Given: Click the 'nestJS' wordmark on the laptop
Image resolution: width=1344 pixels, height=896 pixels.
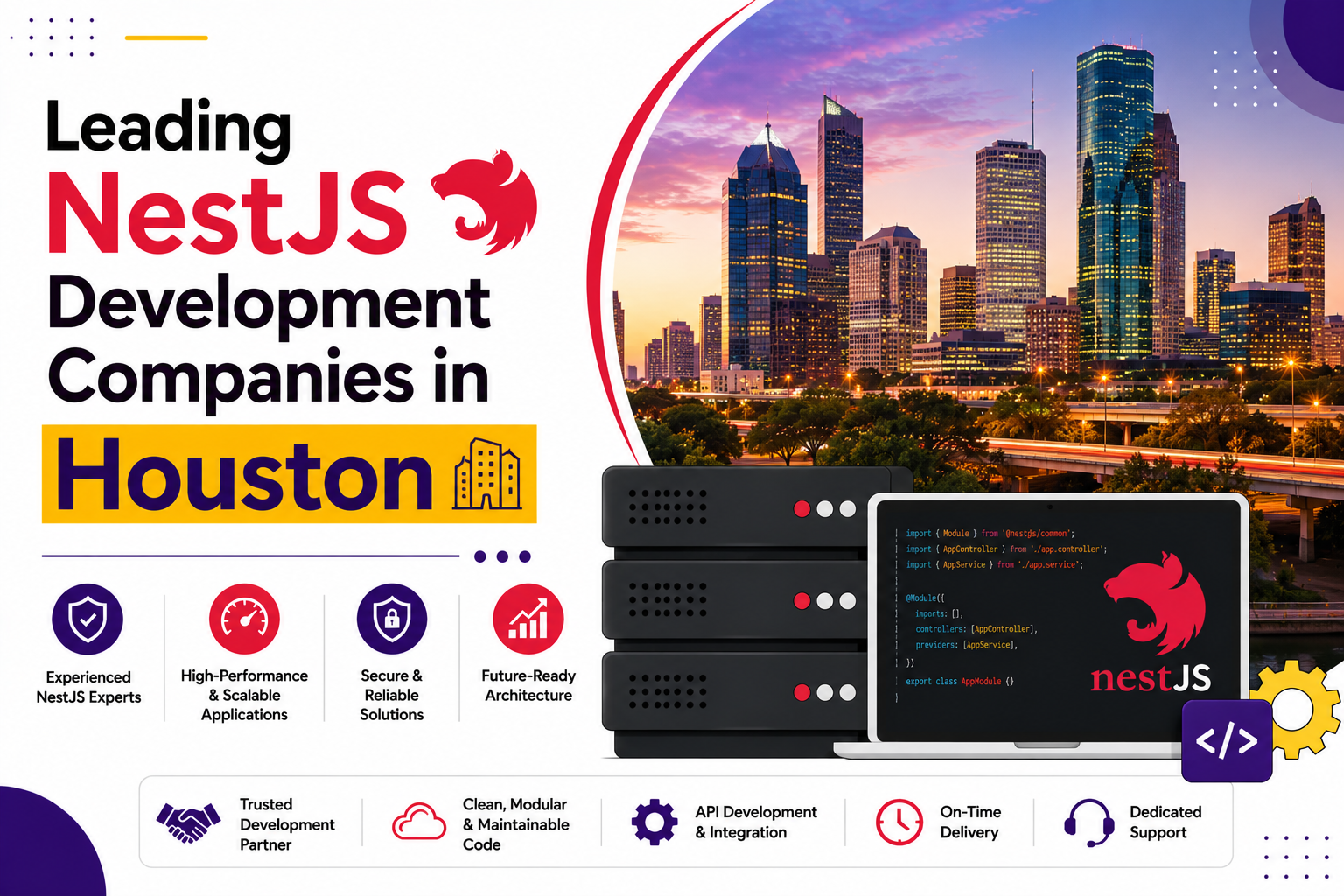Looking at the screenshot, I should click(x=1151, y=678).
